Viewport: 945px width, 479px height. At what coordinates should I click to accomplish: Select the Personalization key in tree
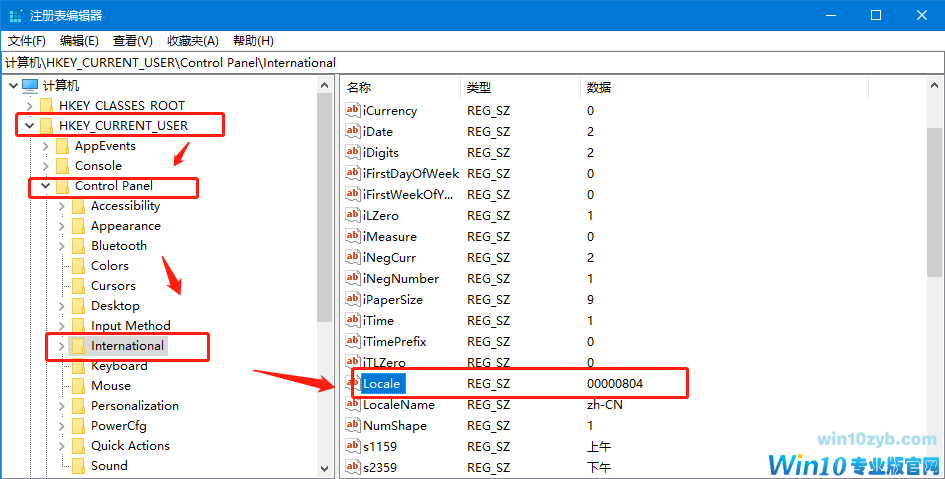click(135, 406)
